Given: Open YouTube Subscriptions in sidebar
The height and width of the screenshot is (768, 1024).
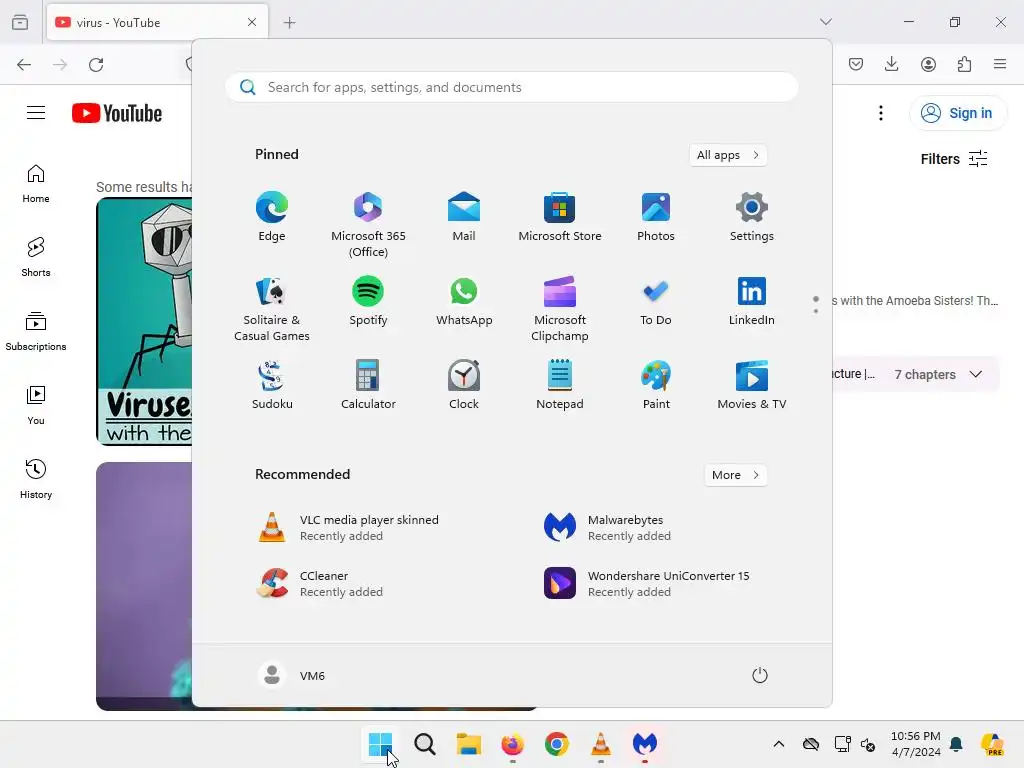Looking at the screenshot, I should point(36,332).
